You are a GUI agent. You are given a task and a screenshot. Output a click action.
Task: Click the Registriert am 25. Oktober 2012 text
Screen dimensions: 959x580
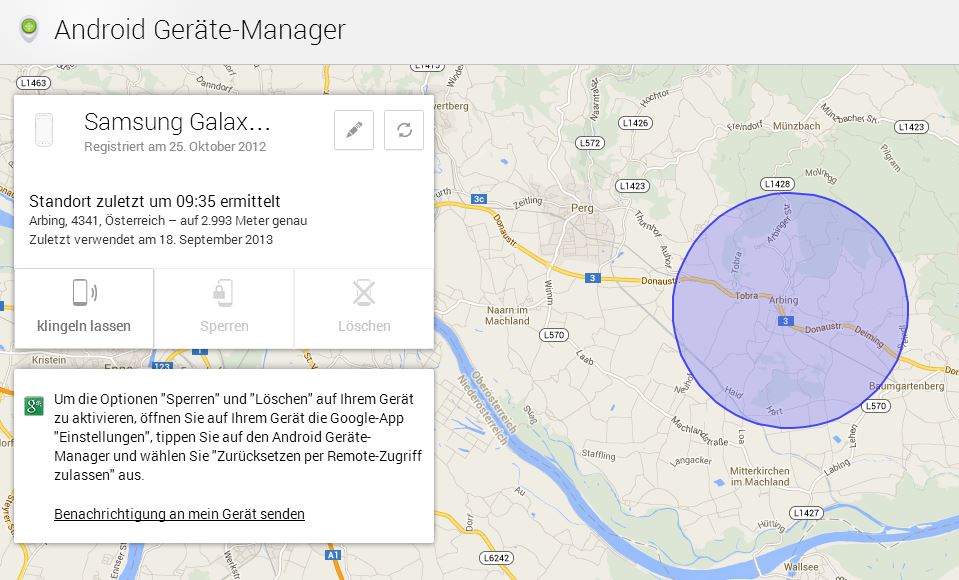click(x=175, y=147)
